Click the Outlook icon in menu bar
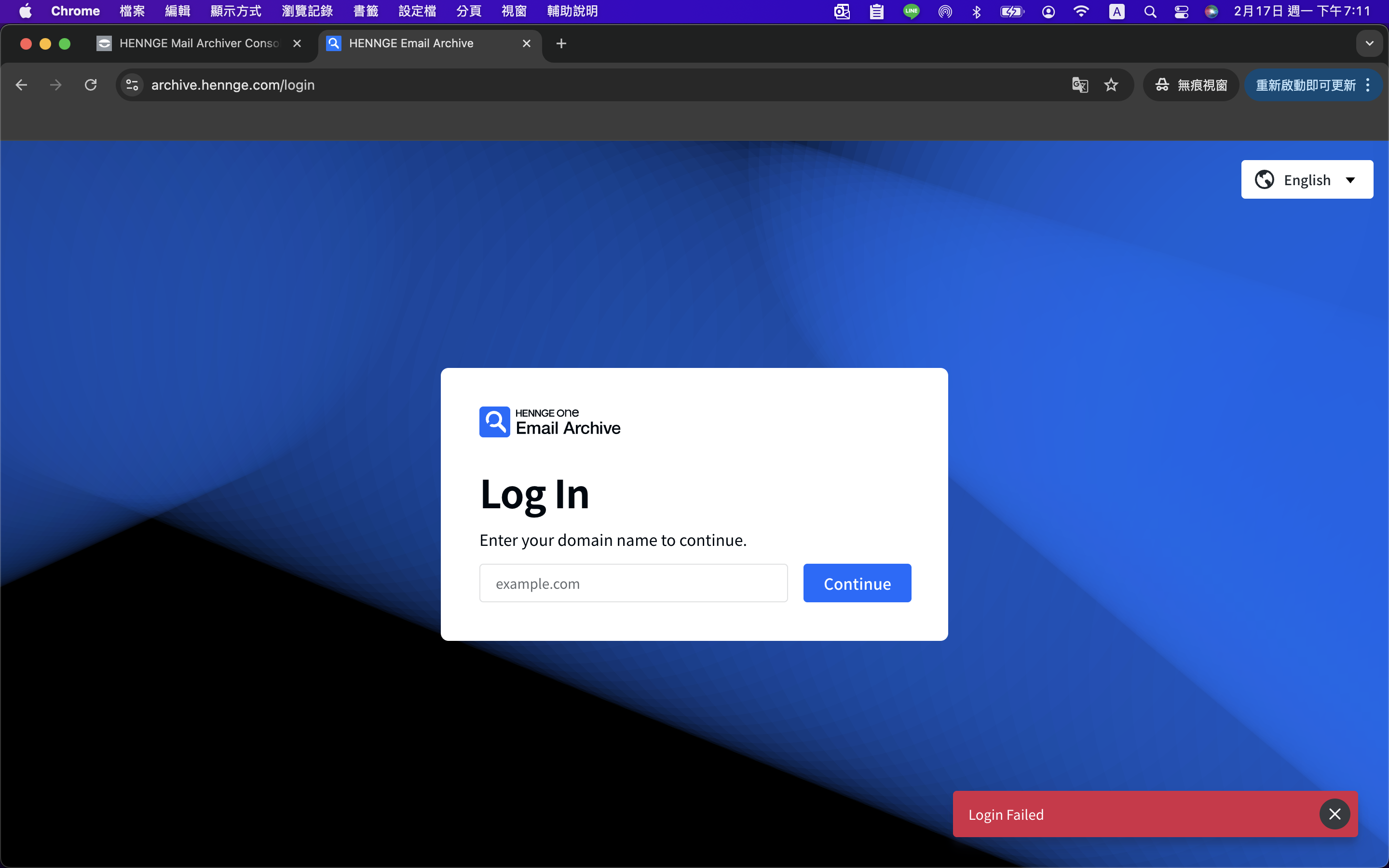1389x868 pixels. pyautogui.click(x=842, y=12)
